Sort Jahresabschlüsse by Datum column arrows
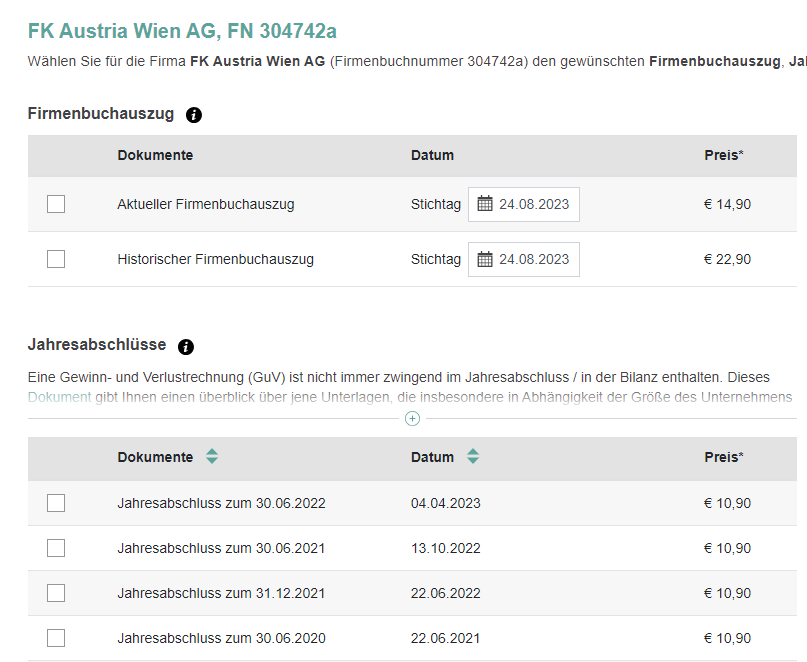 [x=473, y=457]
